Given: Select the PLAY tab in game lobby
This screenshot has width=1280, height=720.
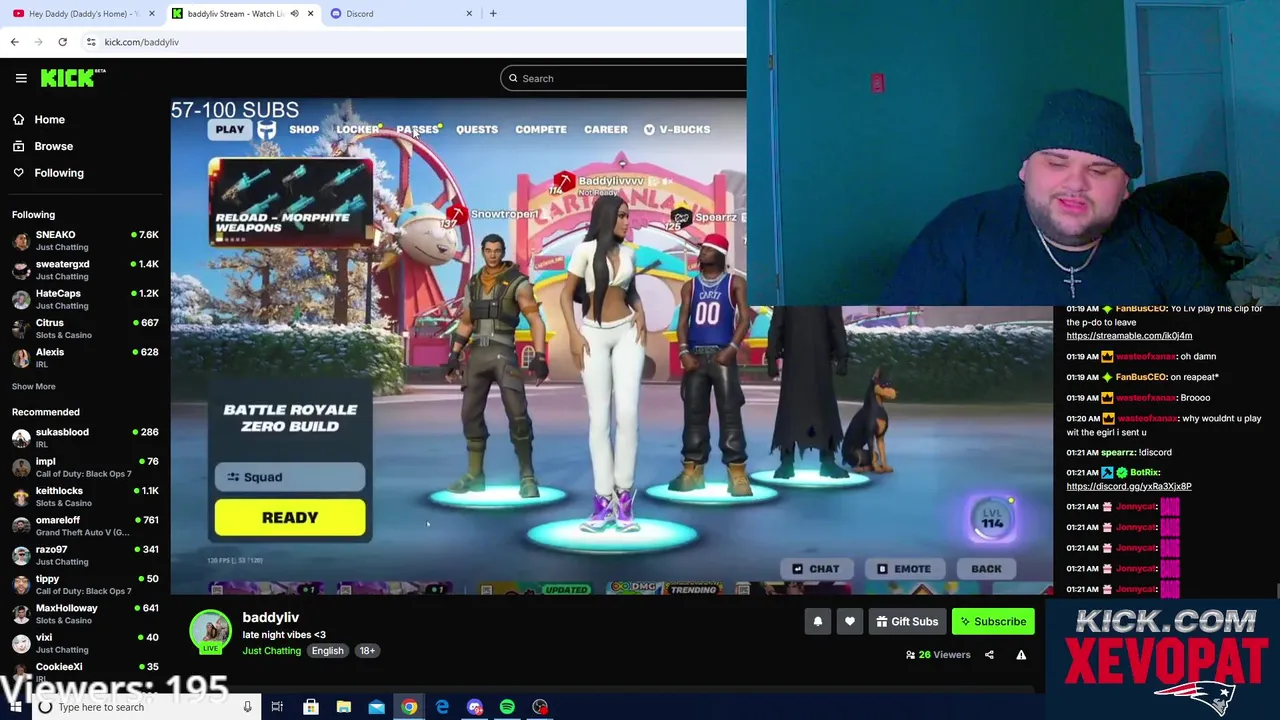Looking at the screenshot, I should pos(229,129).
